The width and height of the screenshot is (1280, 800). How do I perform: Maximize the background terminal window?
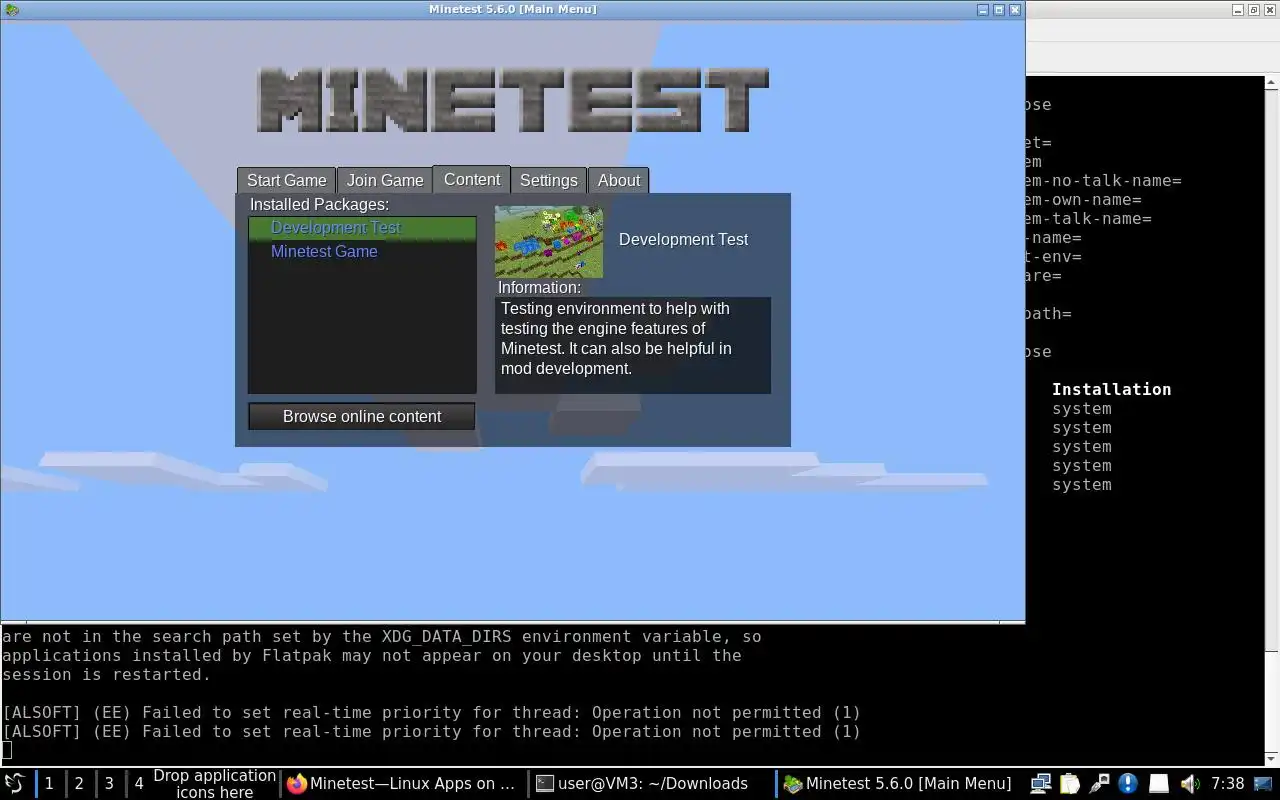pos(1254,9)
